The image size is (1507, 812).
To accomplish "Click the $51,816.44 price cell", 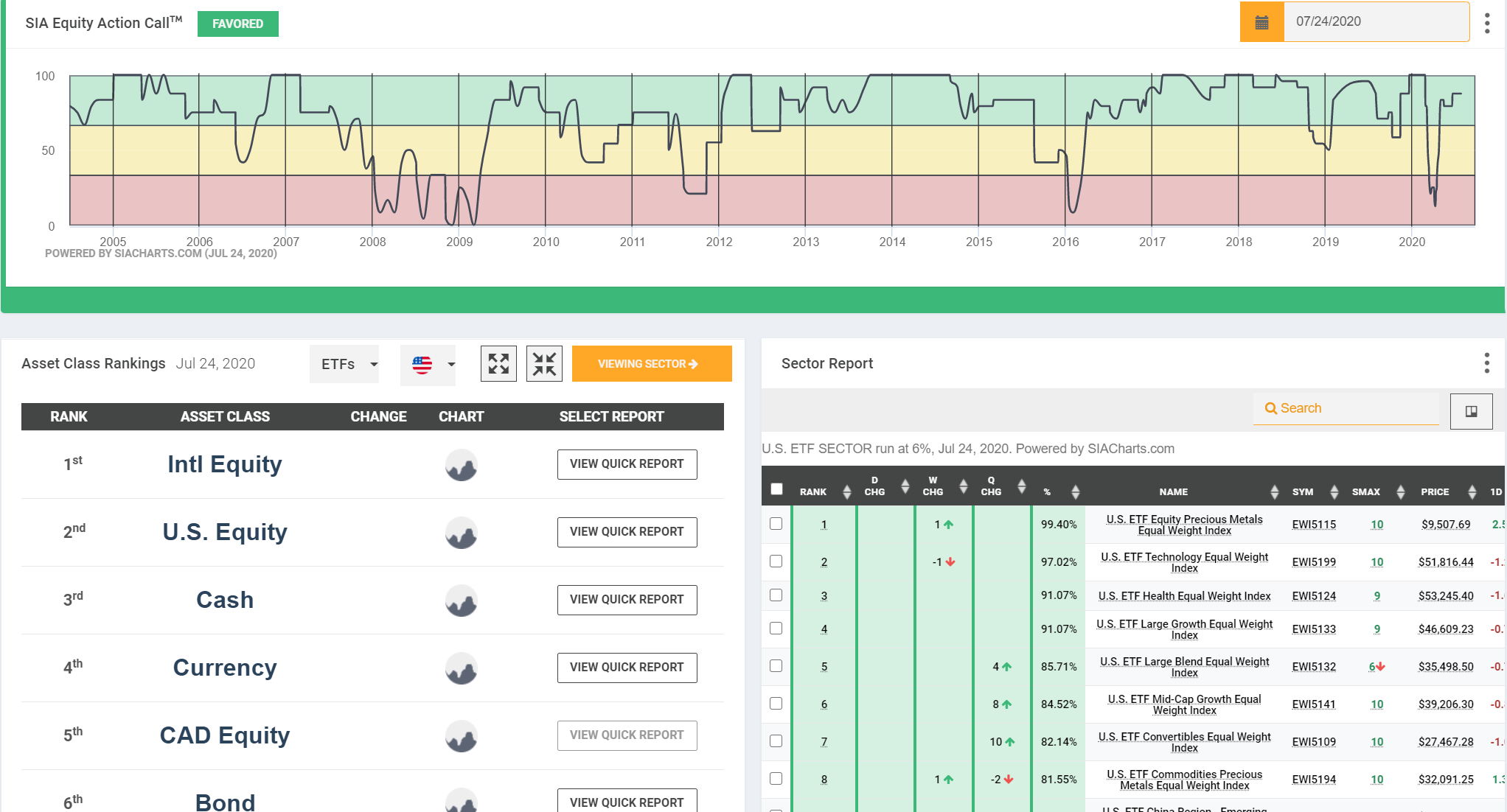I will pyautogui.click(x=1446, y=562).
